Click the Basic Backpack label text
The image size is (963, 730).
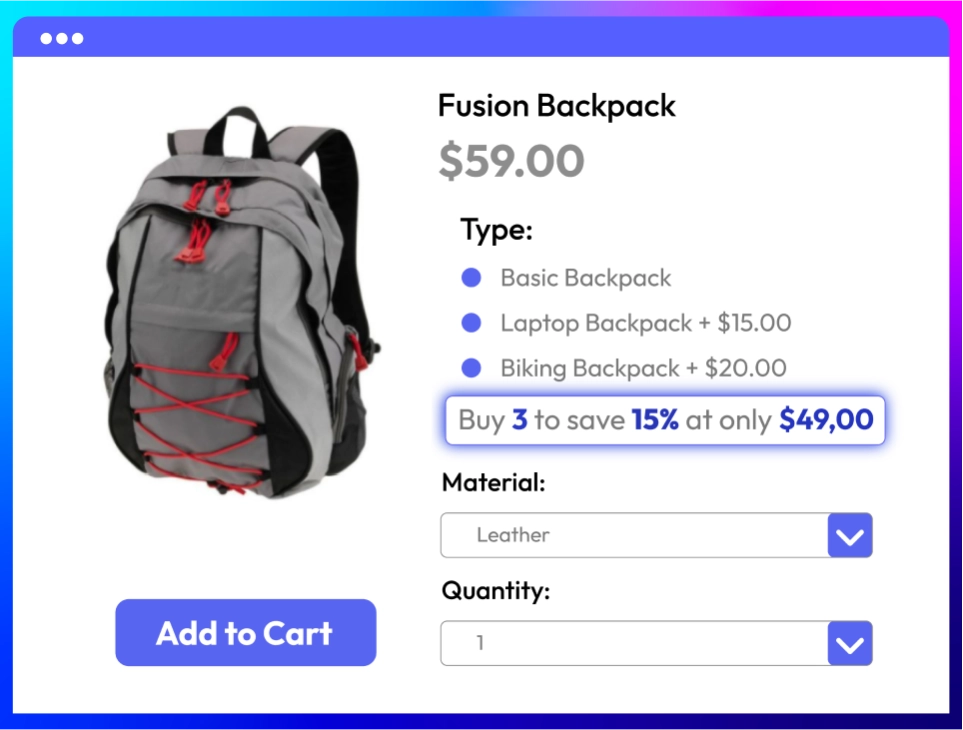click(586, 279)
